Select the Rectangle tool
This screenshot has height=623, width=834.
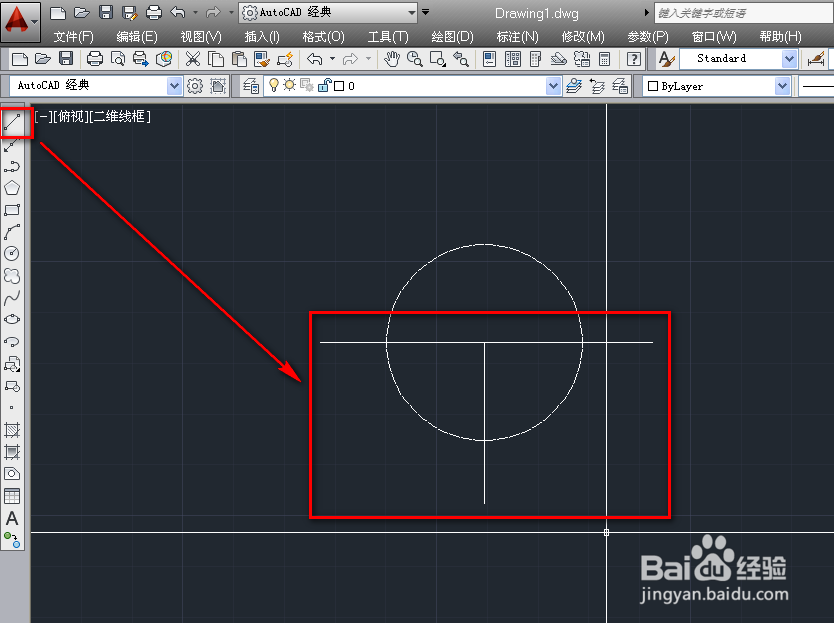(12, 210)
